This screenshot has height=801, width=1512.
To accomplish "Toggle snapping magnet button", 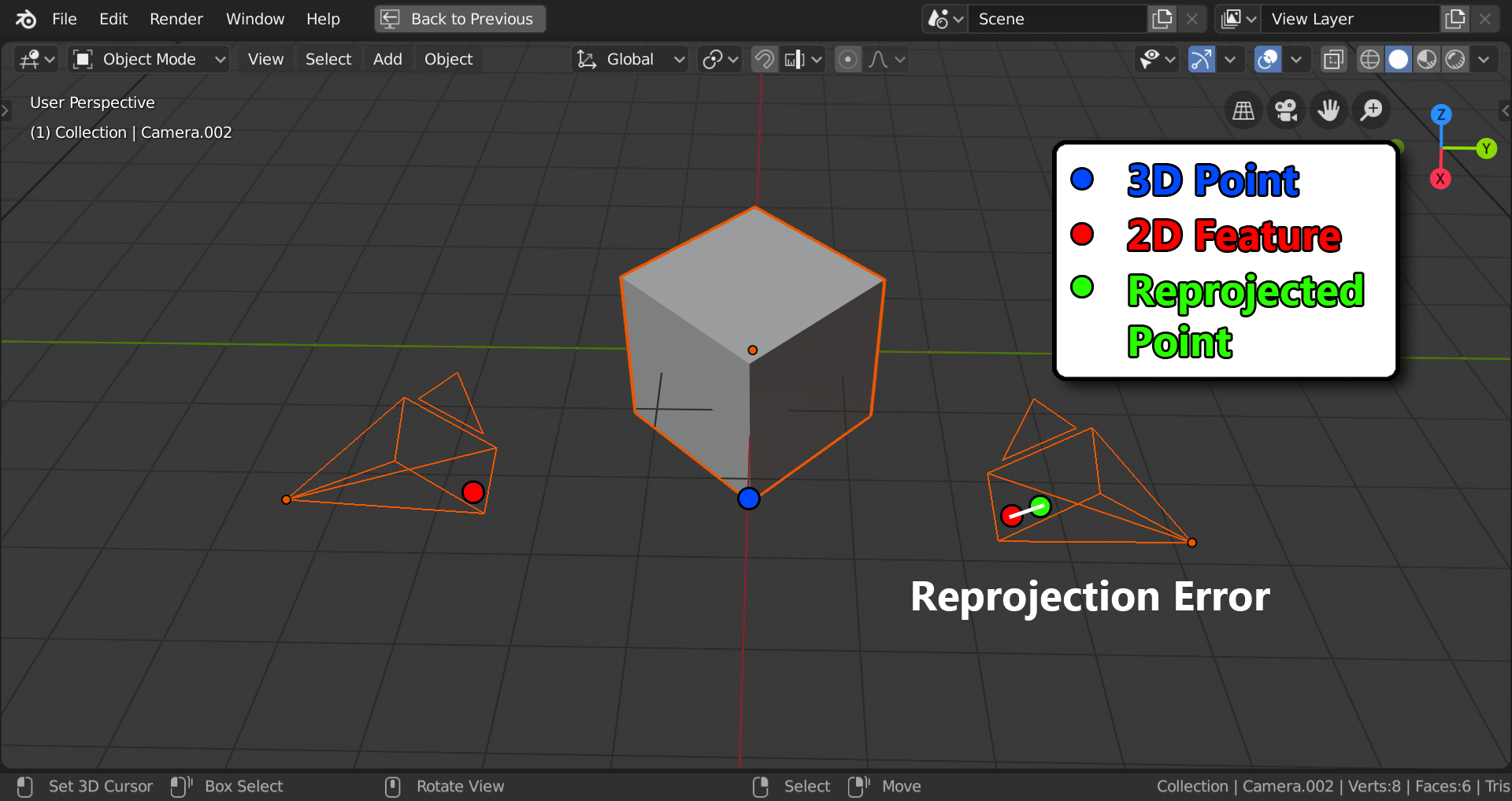I will [x=764, y=59].
